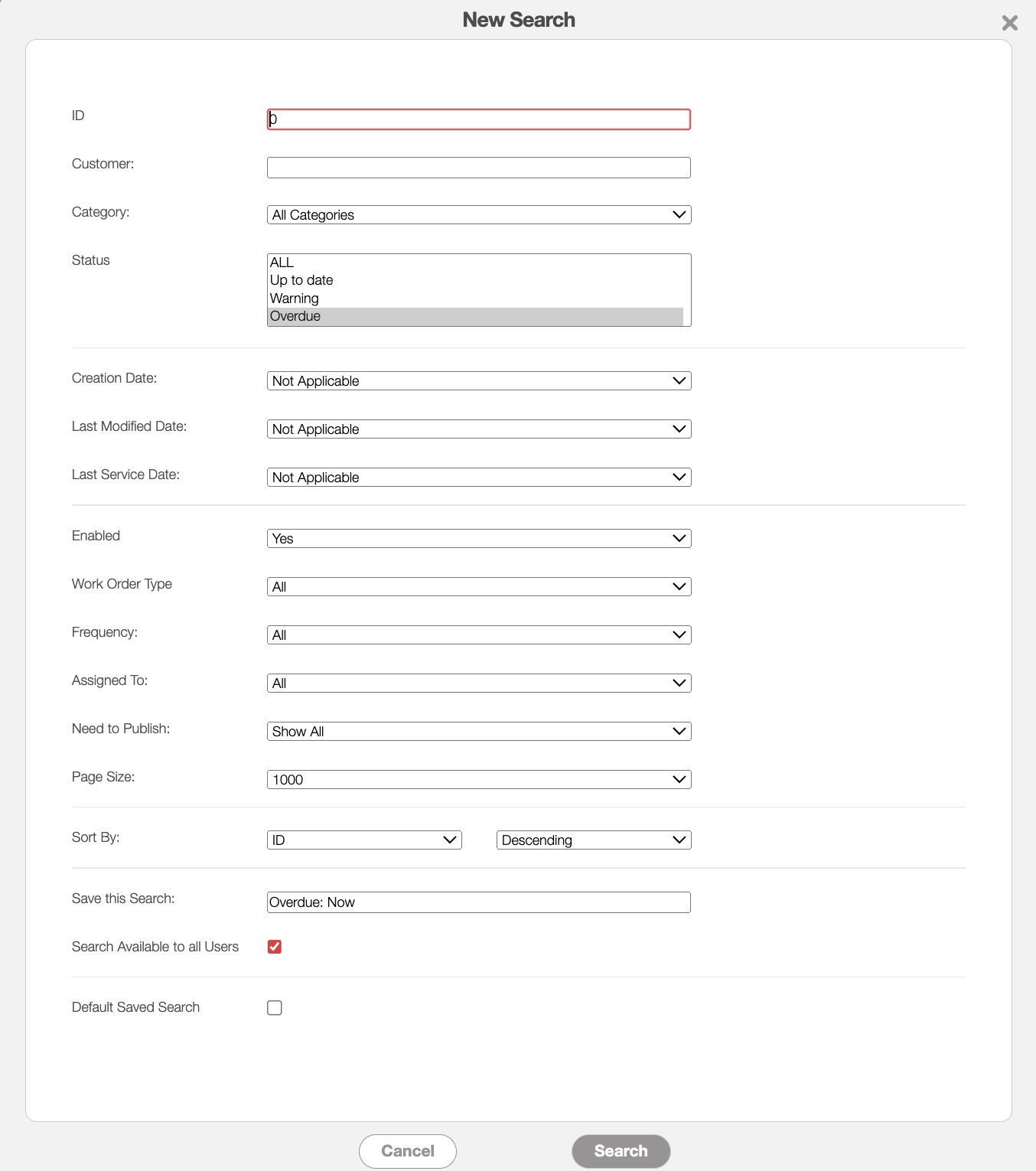Select Warning in the Status list
Screen dimensions: 1036x1171
pos(295,298)
